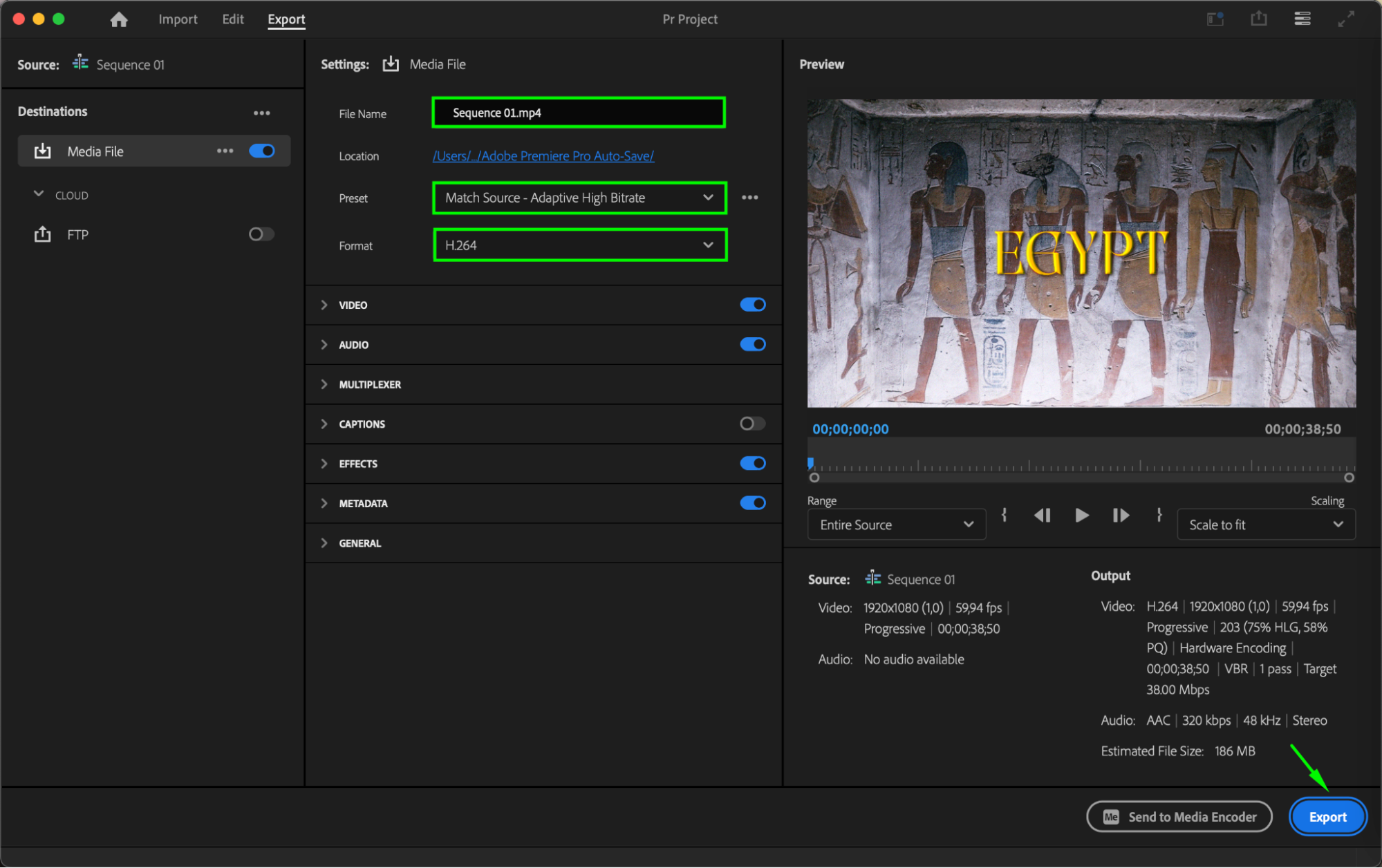Step back one frame

[x=1043, y=516]
